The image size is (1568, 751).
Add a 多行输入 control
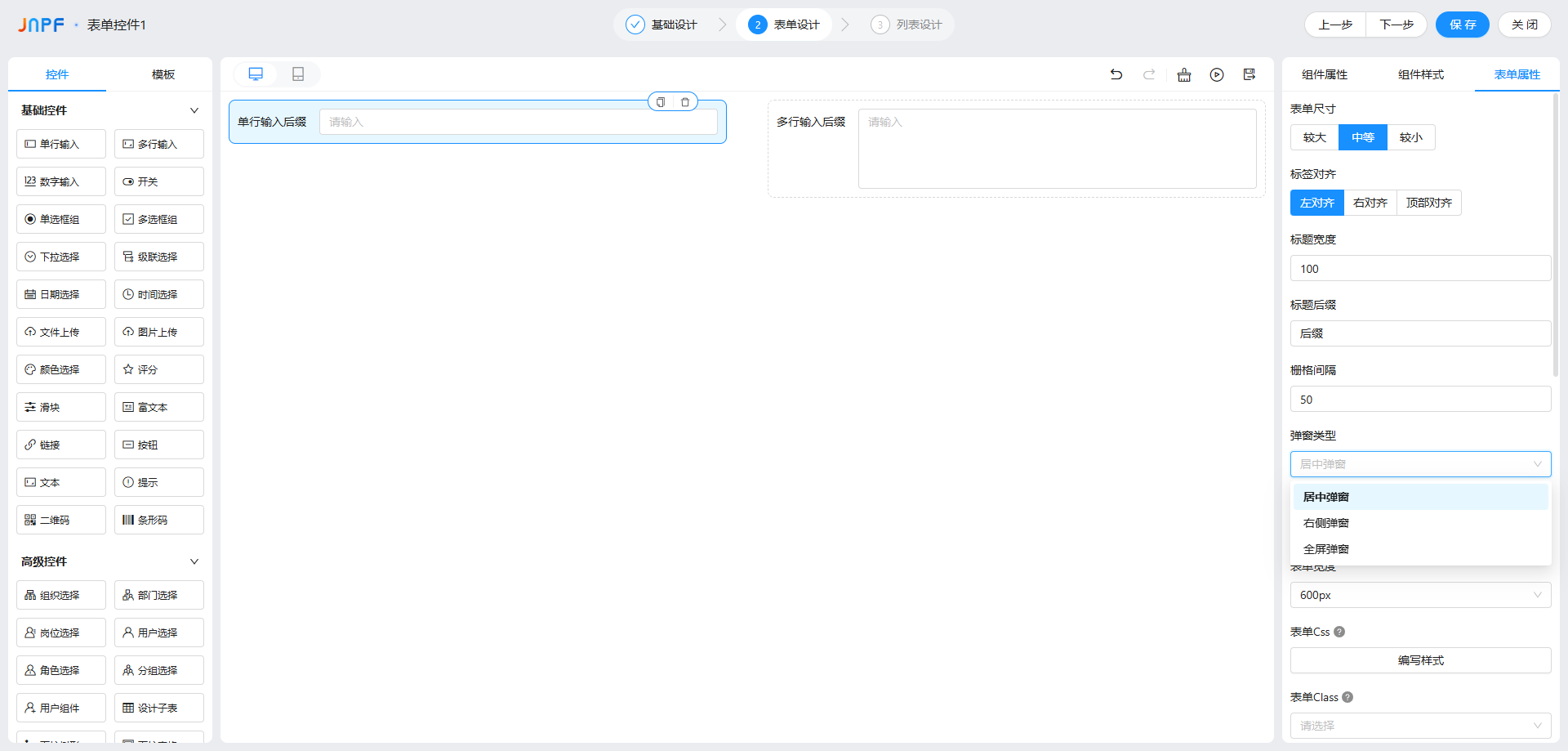(x=159, y=144)
